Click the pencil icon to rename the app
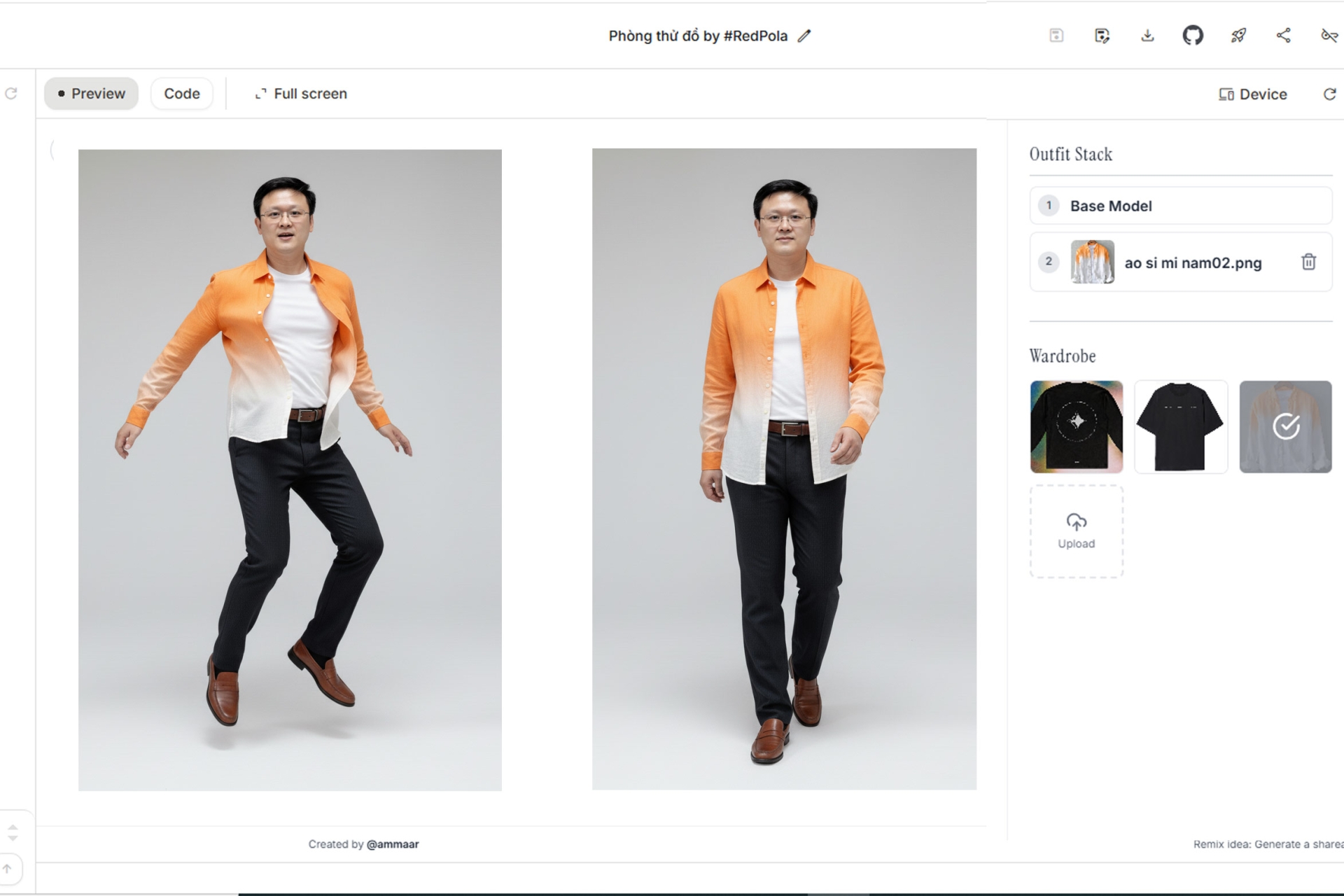Viewport: 1344px width, 896px height. tap(804, 36)
